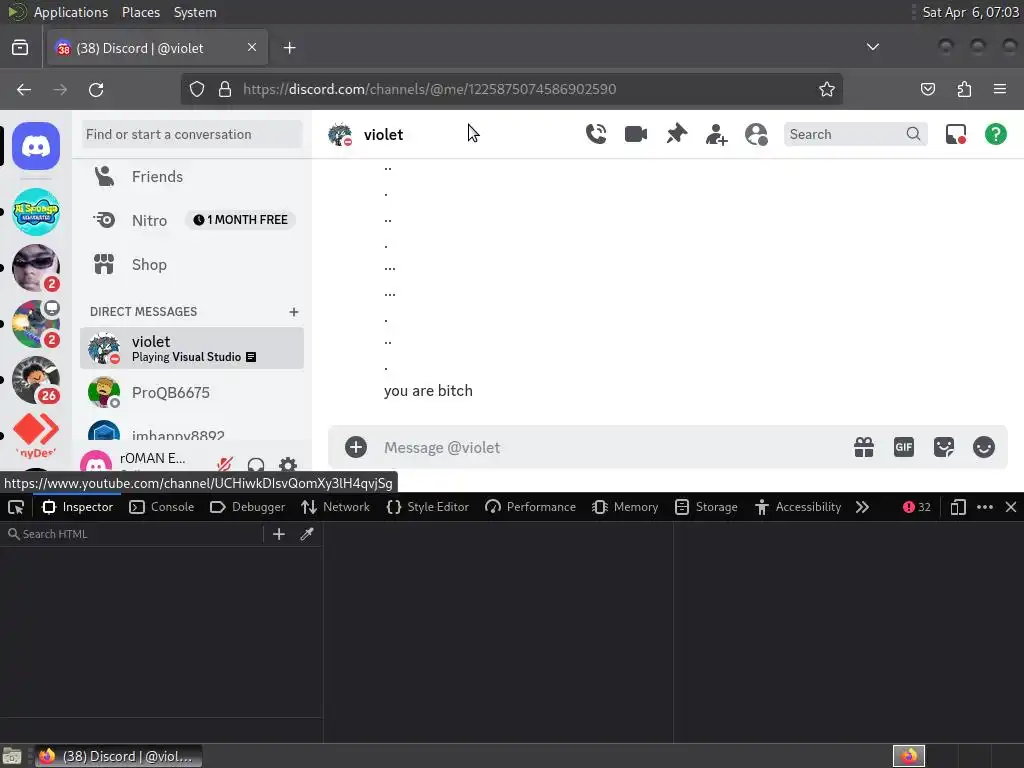Image resolution: width=1024 pixels, height=768 pixels.
Task: Open the AI Sponge server
Action: (x=36, y=212)
